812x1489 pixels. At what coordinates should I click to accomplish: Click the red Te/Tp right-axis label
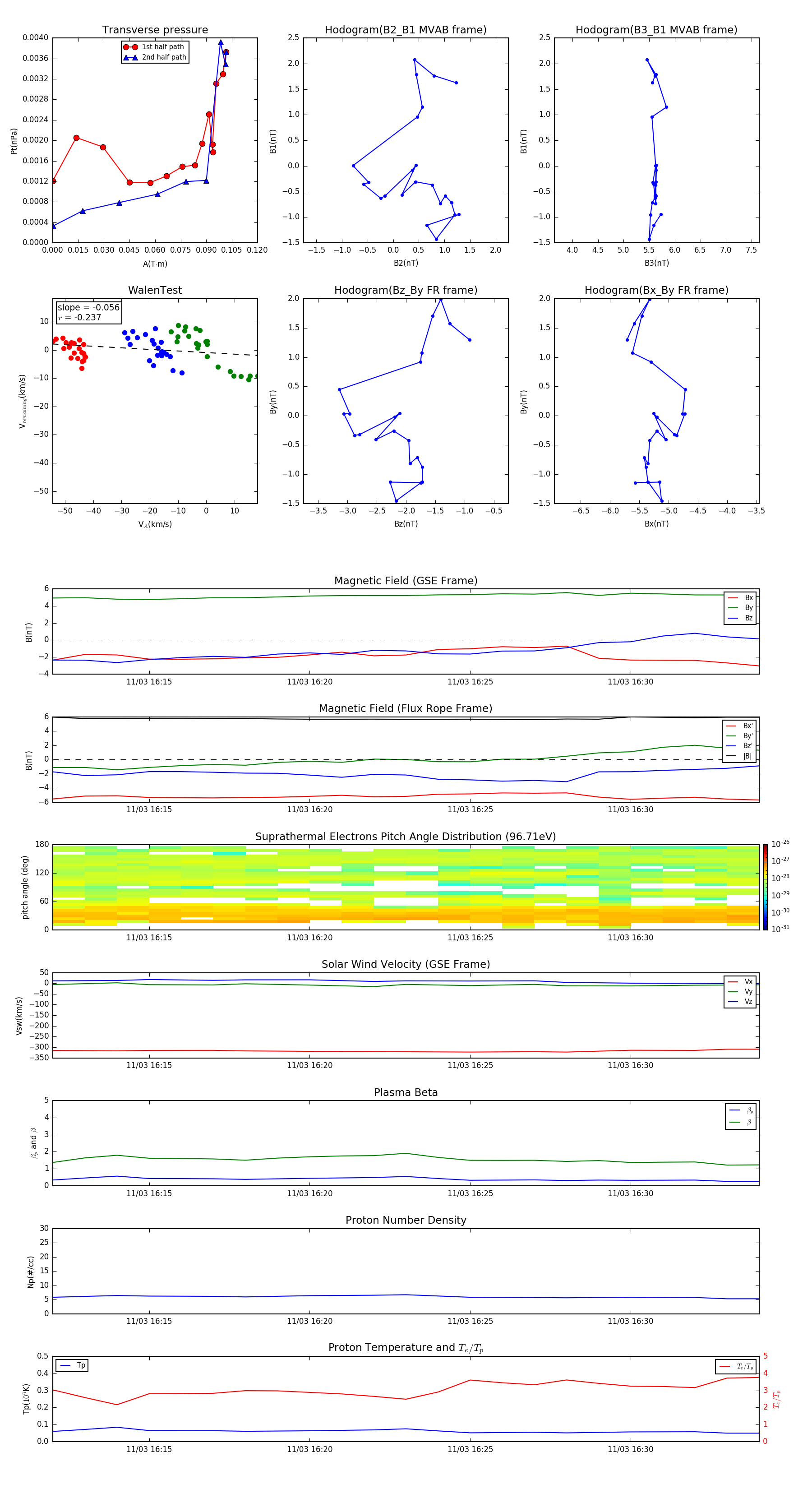point(777,1399)
